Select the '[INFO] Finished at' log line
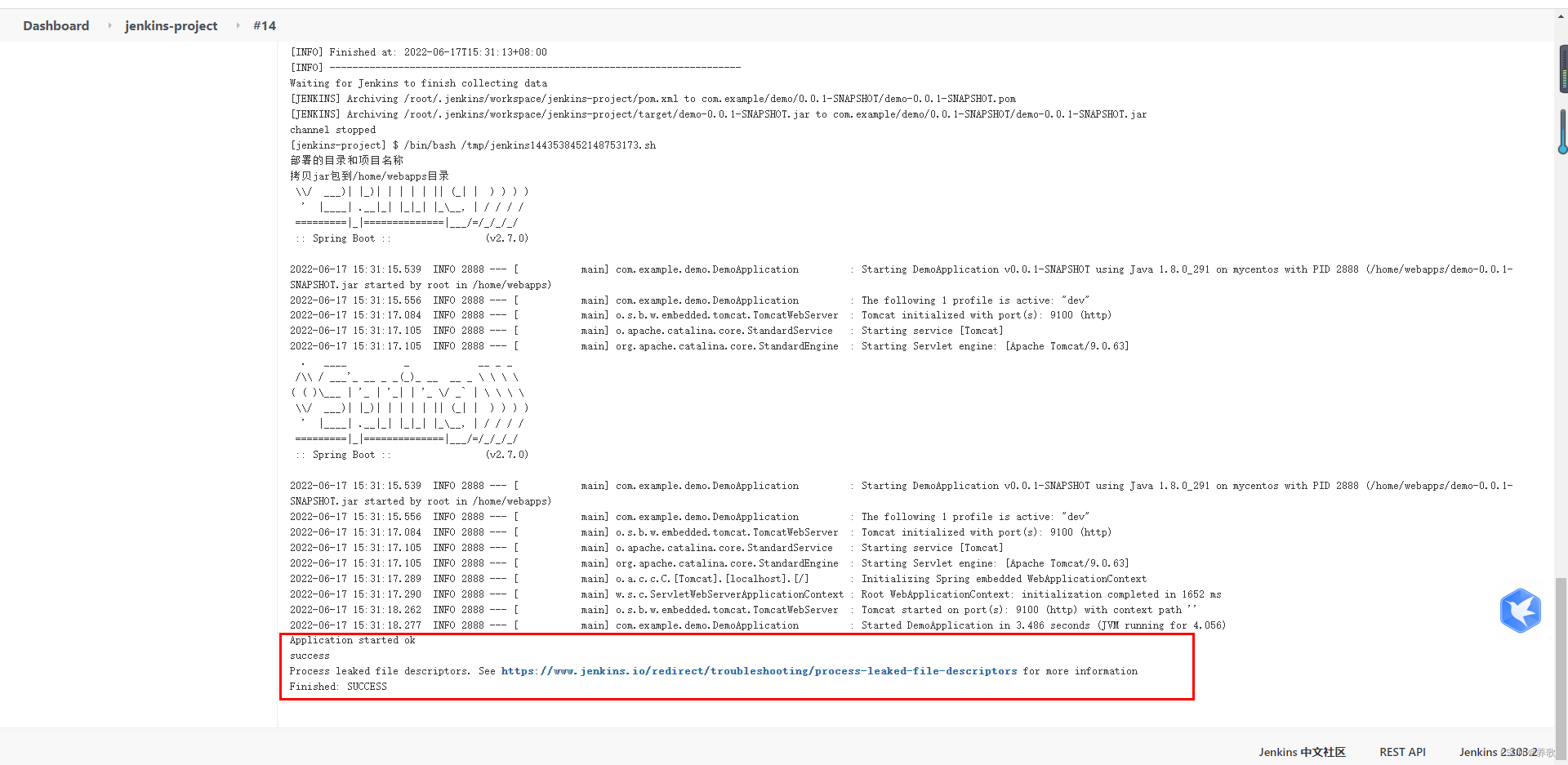This screenshot has width=1568, height=765. tap(418, 52)
